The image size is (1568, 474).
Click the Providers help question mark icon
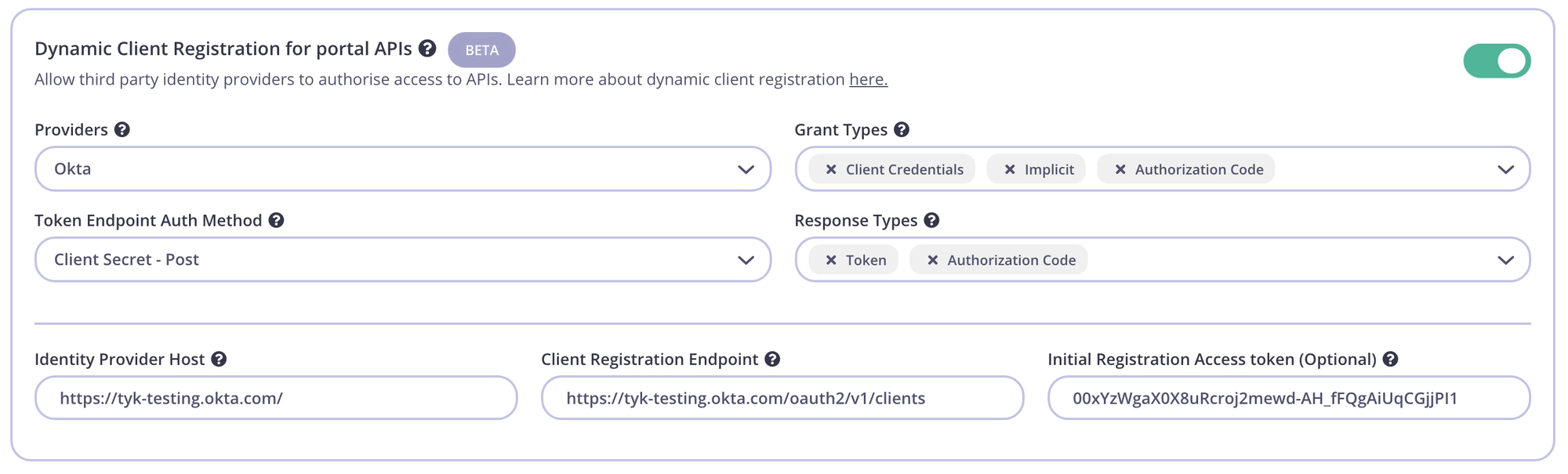122,130
